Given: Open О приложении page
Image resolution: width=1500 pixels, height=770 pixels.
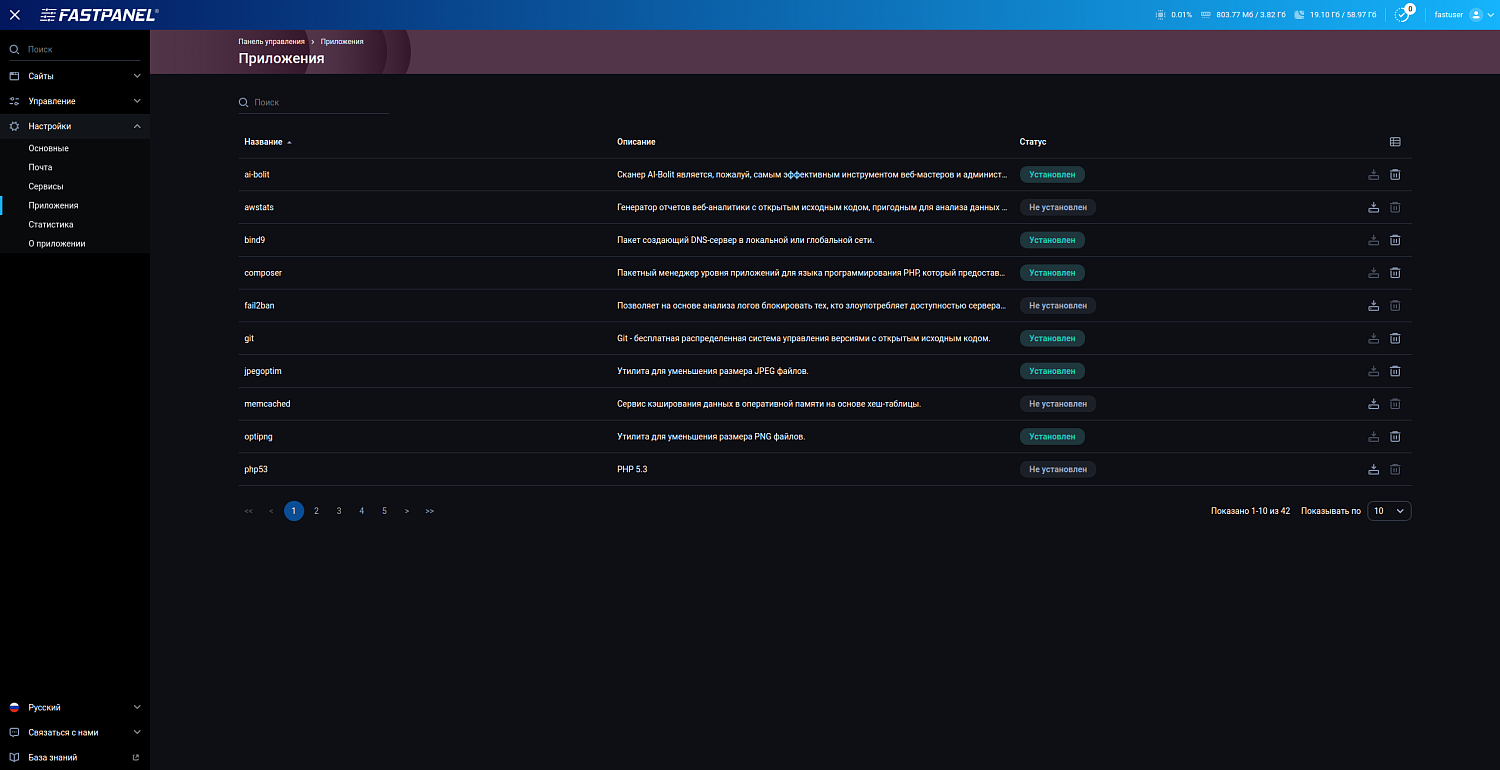Looking at the screenshot, I should [x=57, y=243].
